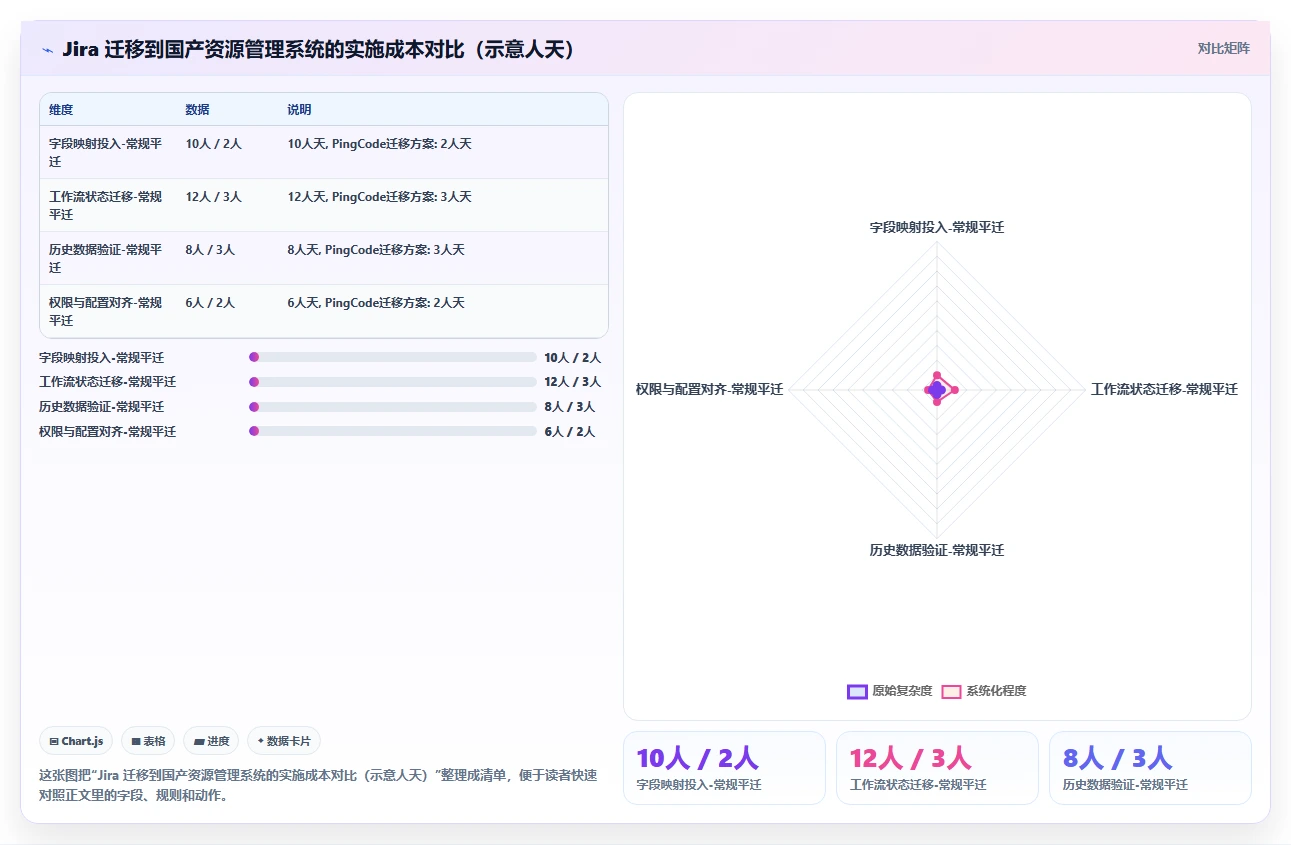Viewport: 1291px width, 845px height.
Task: Toggle the 系统化程度 legend item
Action: click(984, 691)
